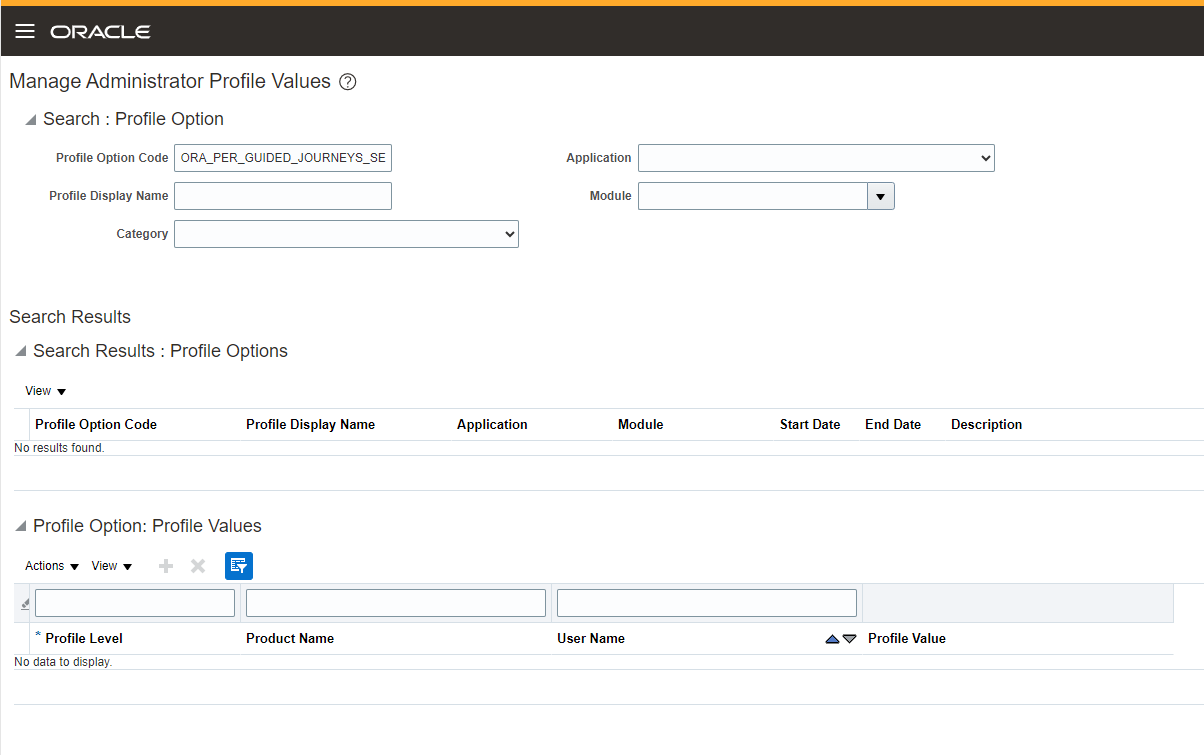1204x755 pixels.
Task: Collapse the Profile Option: Profile Values section
Action: click(21, 526)
